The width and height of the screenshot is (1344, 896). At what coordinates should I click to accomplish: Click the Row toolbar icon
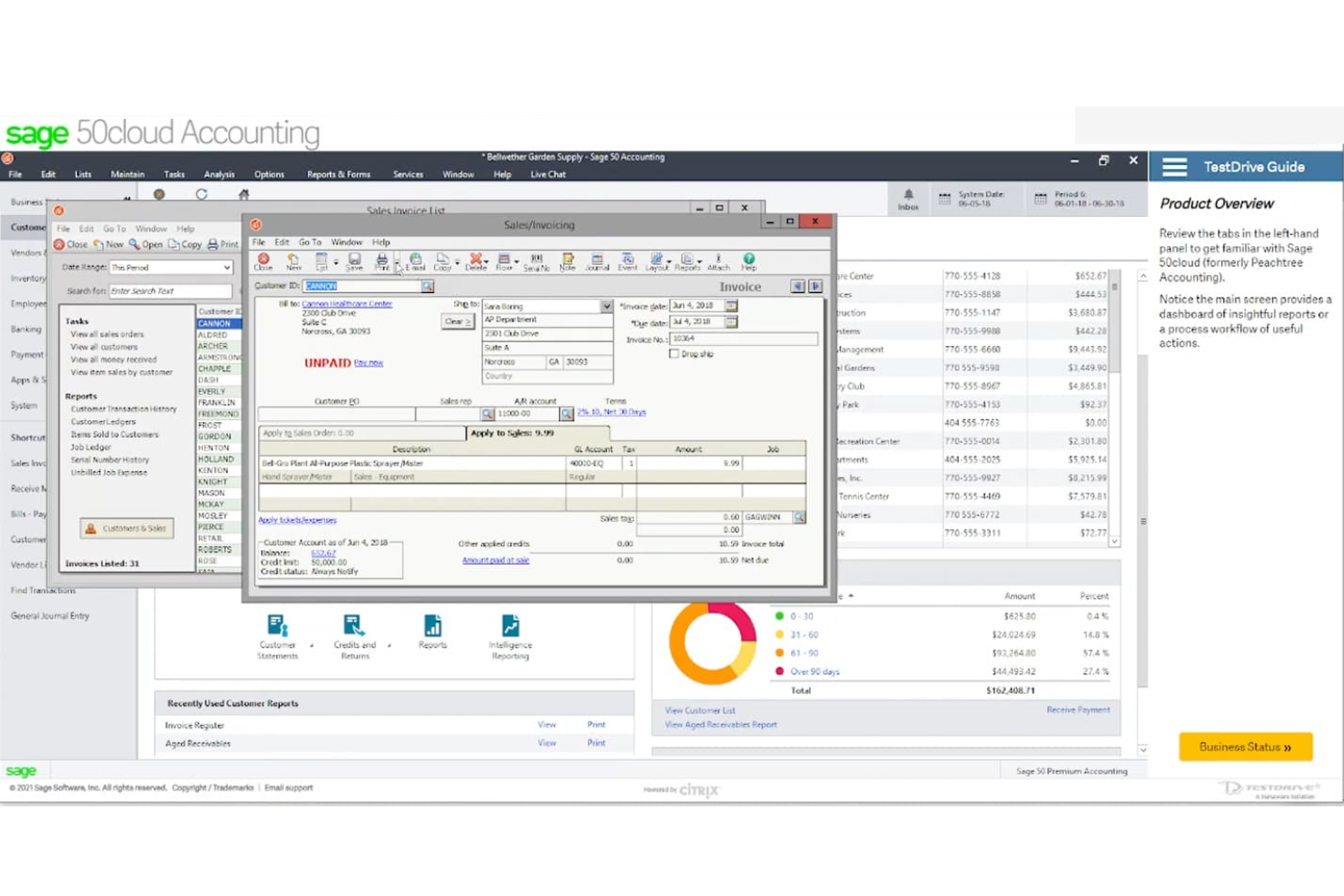504,262
